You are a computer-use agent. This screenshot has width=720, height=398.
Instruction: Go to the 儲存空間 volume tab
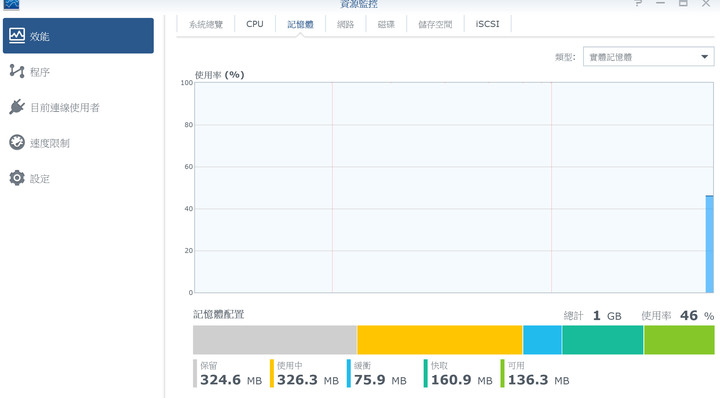[x=435, y=24]
